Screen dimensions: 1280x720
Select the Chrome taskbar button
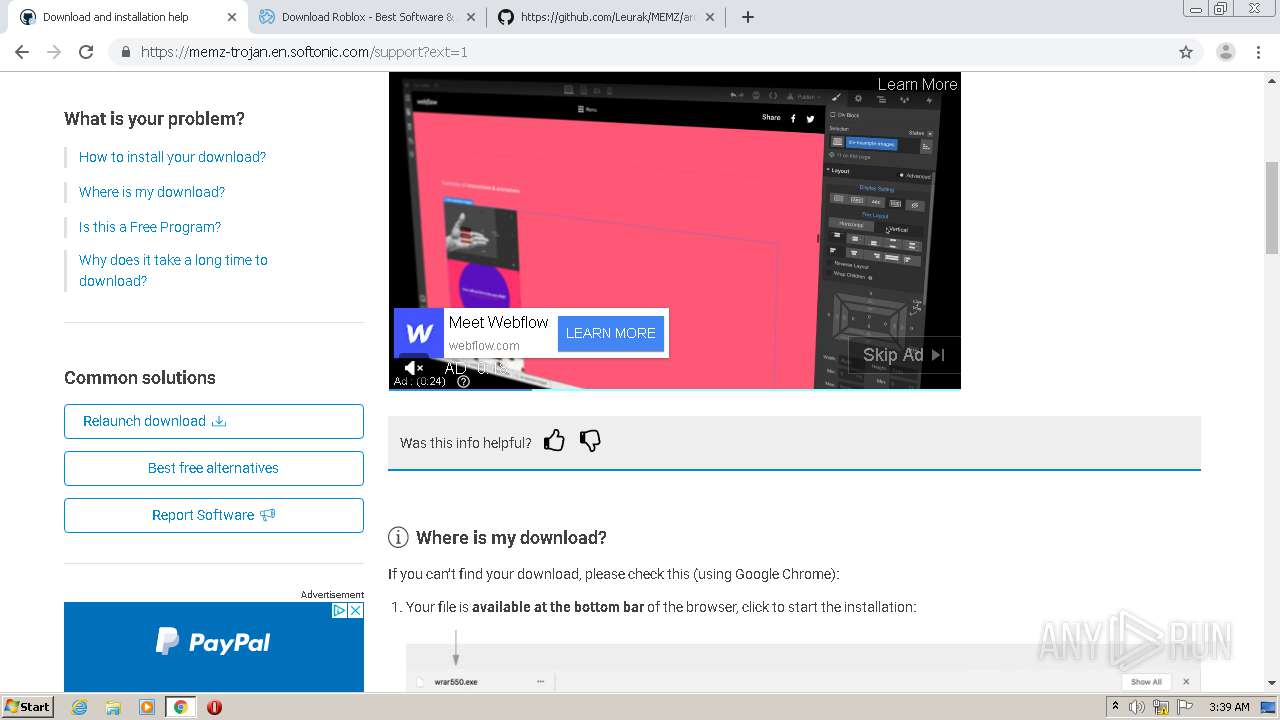click(180, 707)
